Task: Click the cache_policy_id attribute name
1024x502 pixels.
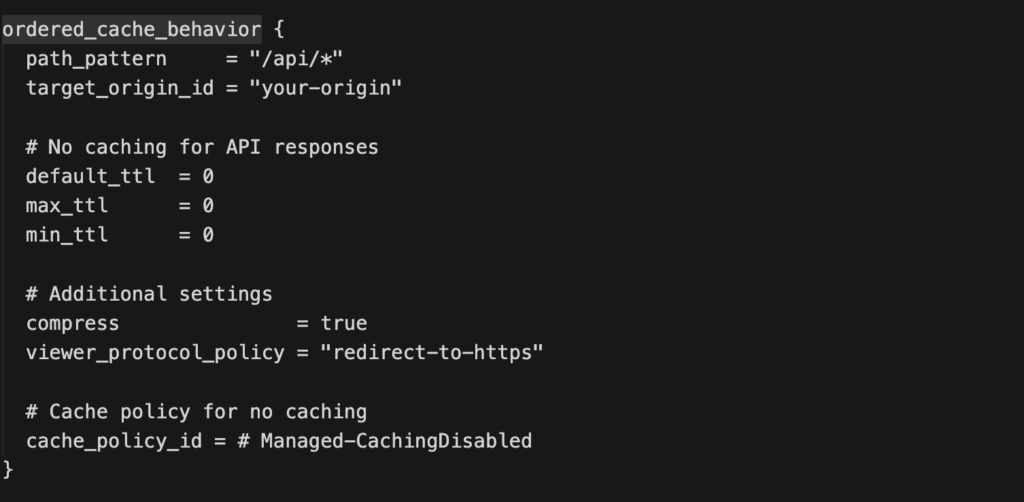Action: [113, 441]
